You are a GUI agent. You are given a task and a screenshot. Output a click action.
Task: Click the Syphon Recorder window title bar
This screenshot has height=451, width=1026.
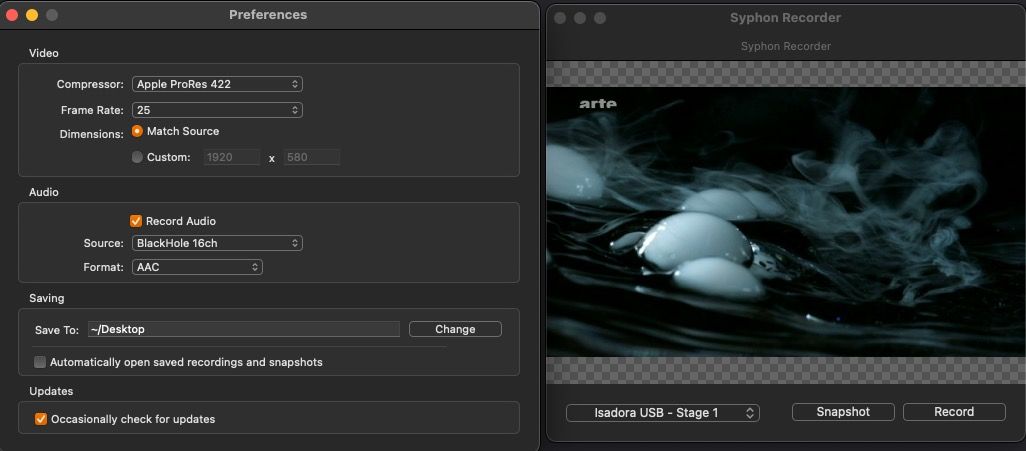pyautogui.click(x=786, y=18)
